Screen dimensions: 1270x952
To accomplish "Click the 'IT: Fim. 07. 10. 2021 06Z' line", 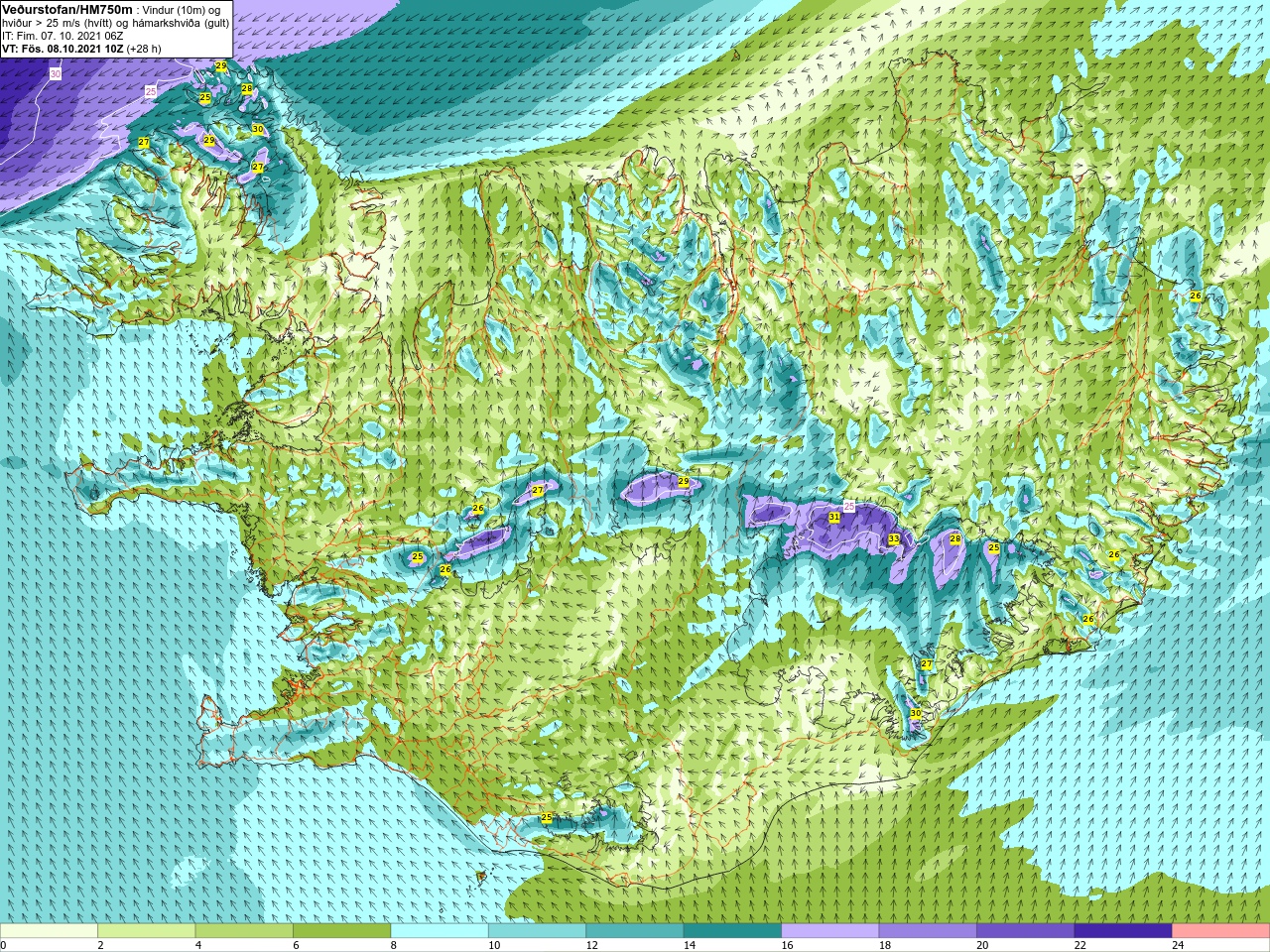I will point(63,36).
